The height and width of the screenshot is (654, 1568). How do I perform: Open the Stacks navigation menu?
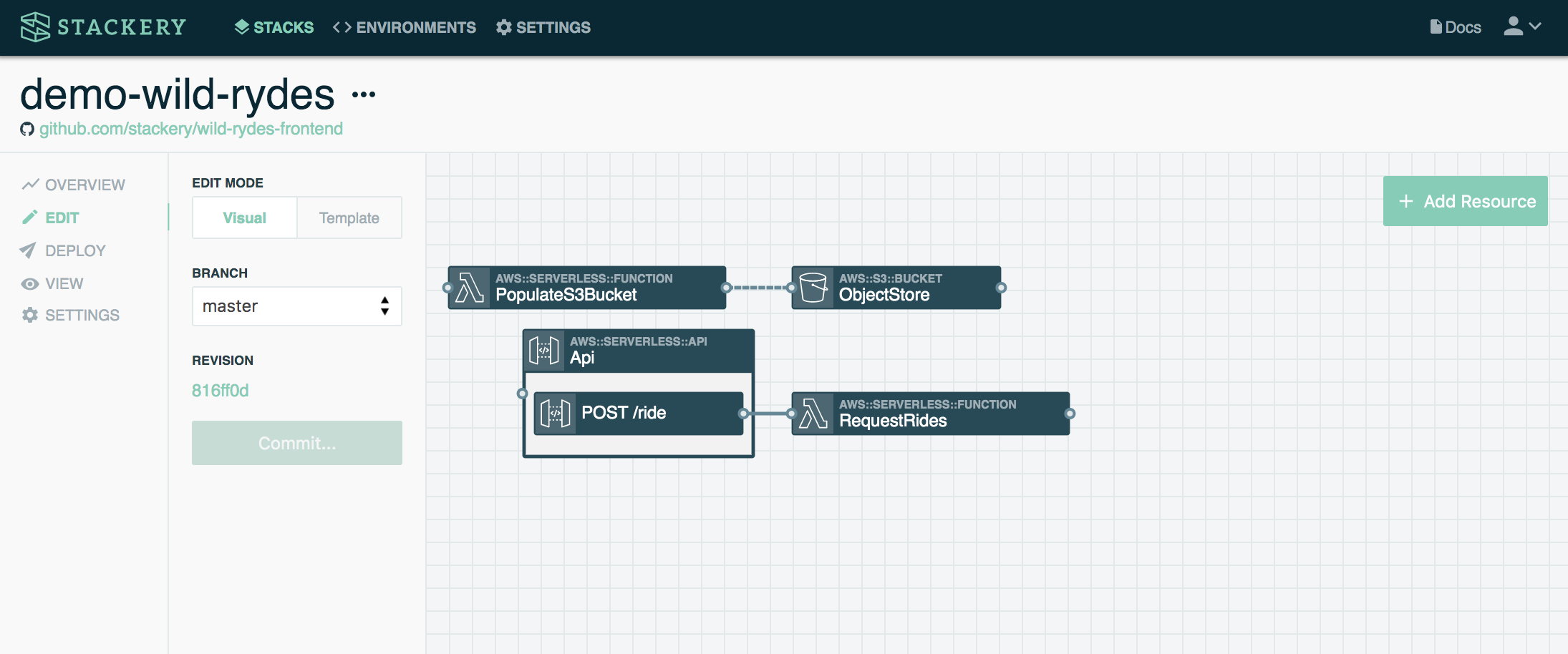tap(274, 27)
